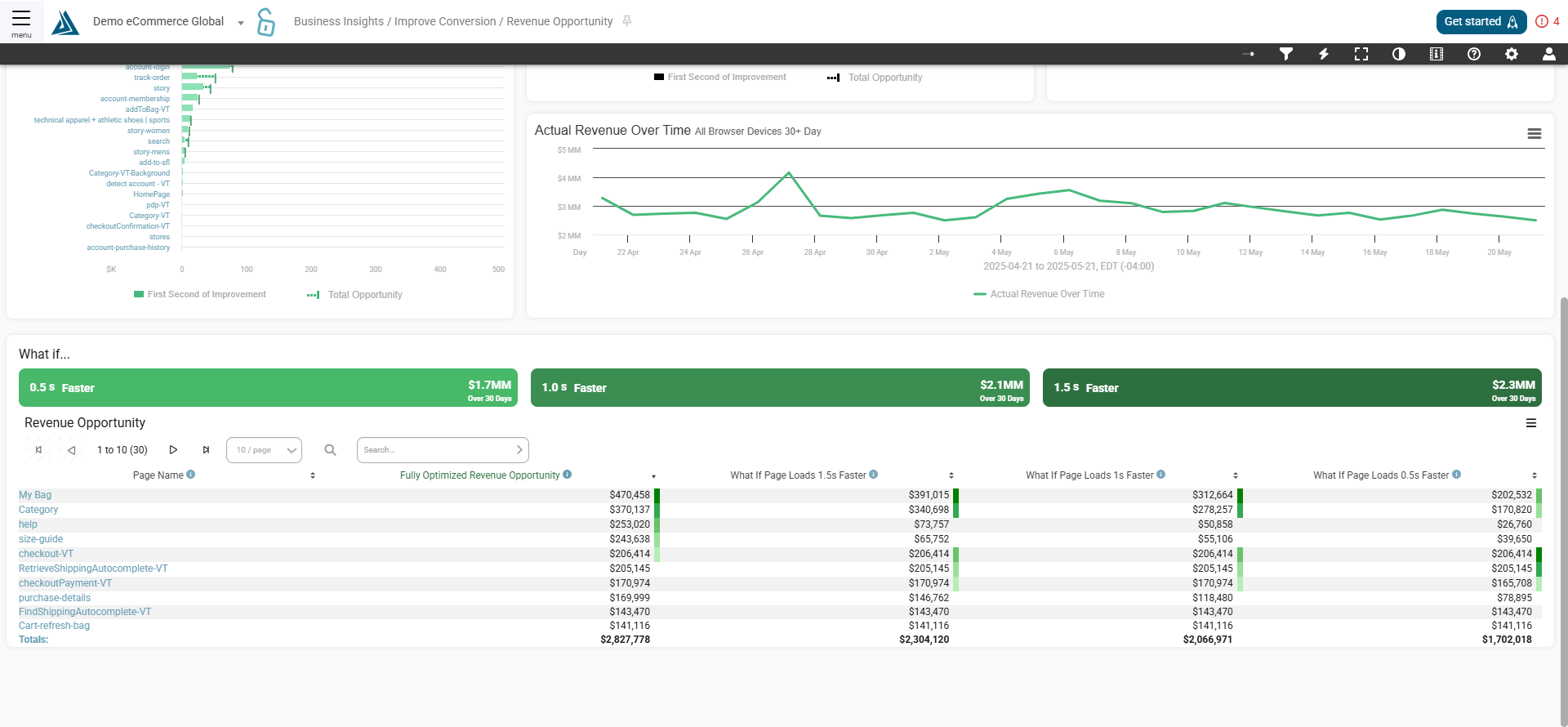Screen dimensions: 1568x727
Task: Click the $470,458 cell for My Bag
Action: 630,495
